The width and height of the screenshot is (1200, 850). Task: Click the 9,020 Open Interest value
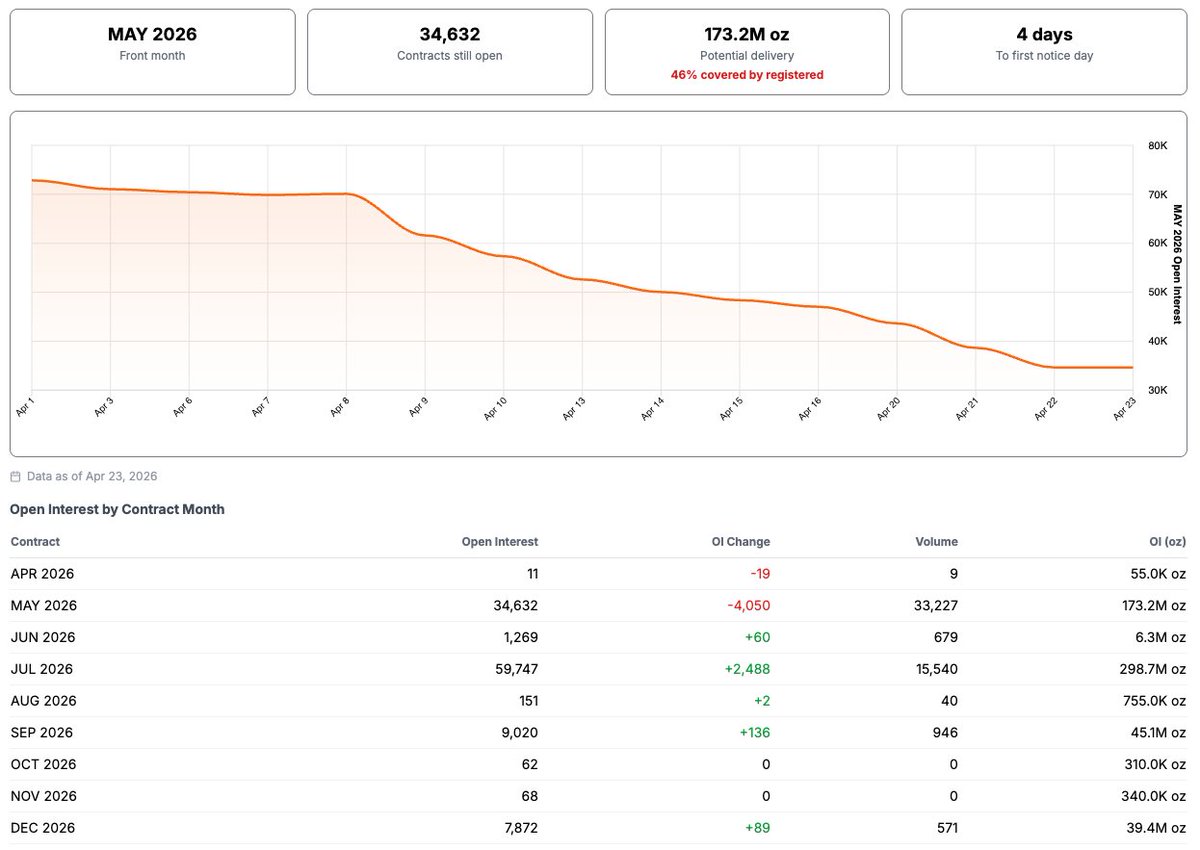coord(521,733)
